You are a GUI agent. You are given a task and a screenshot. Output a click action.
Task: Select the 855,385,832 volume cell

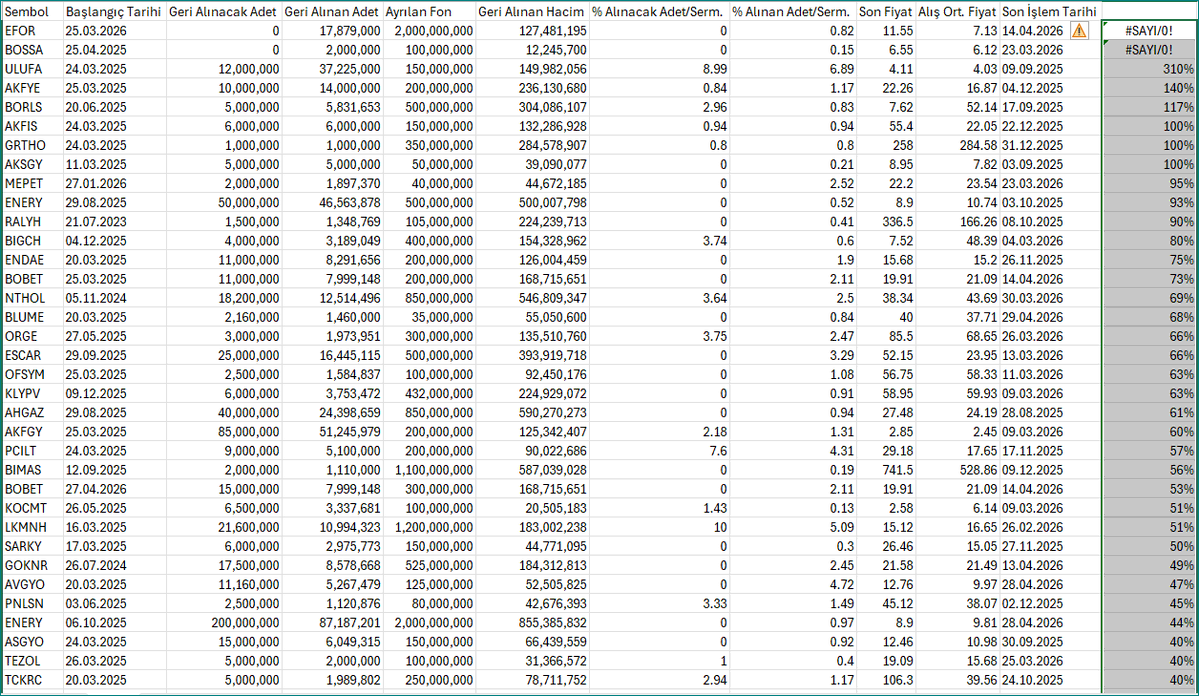(x=532, y=623)
